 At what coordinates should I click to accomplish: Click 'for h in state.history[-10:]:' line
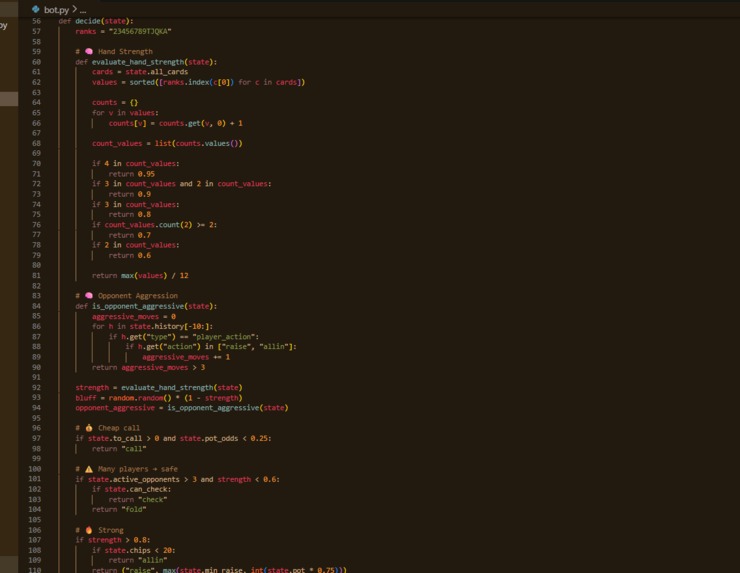[x=152, y=327]
